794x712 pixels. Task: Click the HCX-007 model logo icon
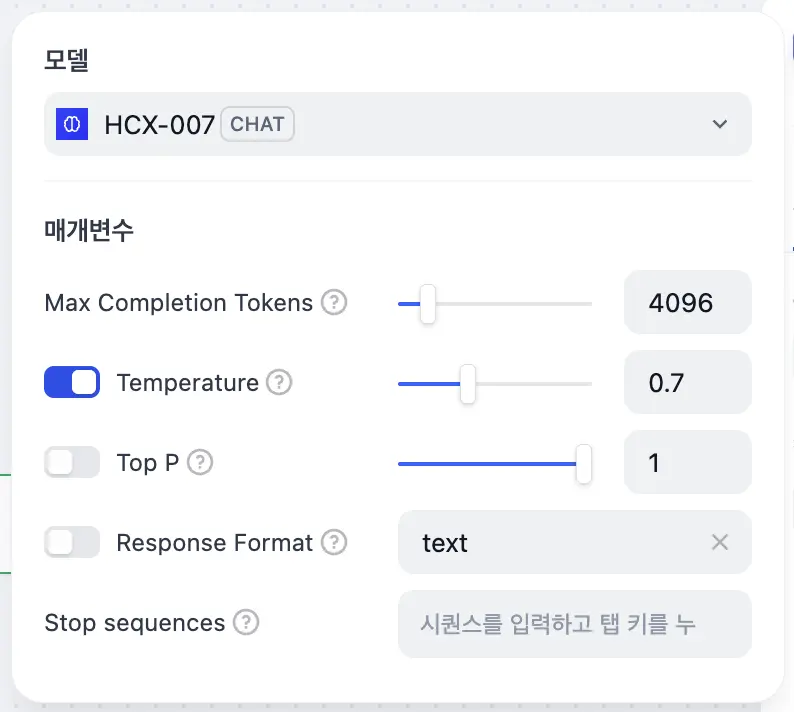(x=72, y=124)
